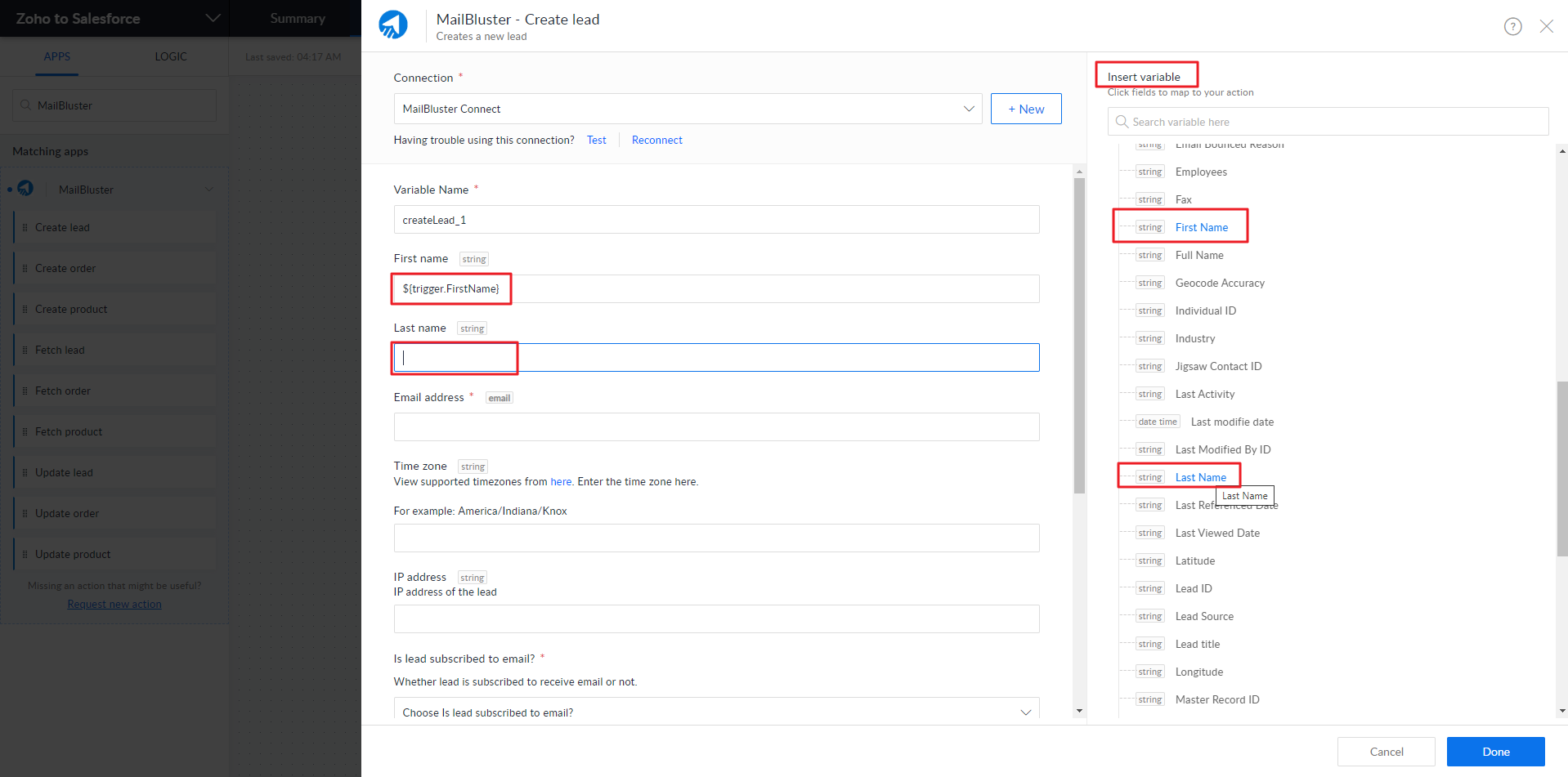Image resolution: width=1568 pixels, height=777 pixels.
Task: Click the Reconnect link
Action: point(656,140)
